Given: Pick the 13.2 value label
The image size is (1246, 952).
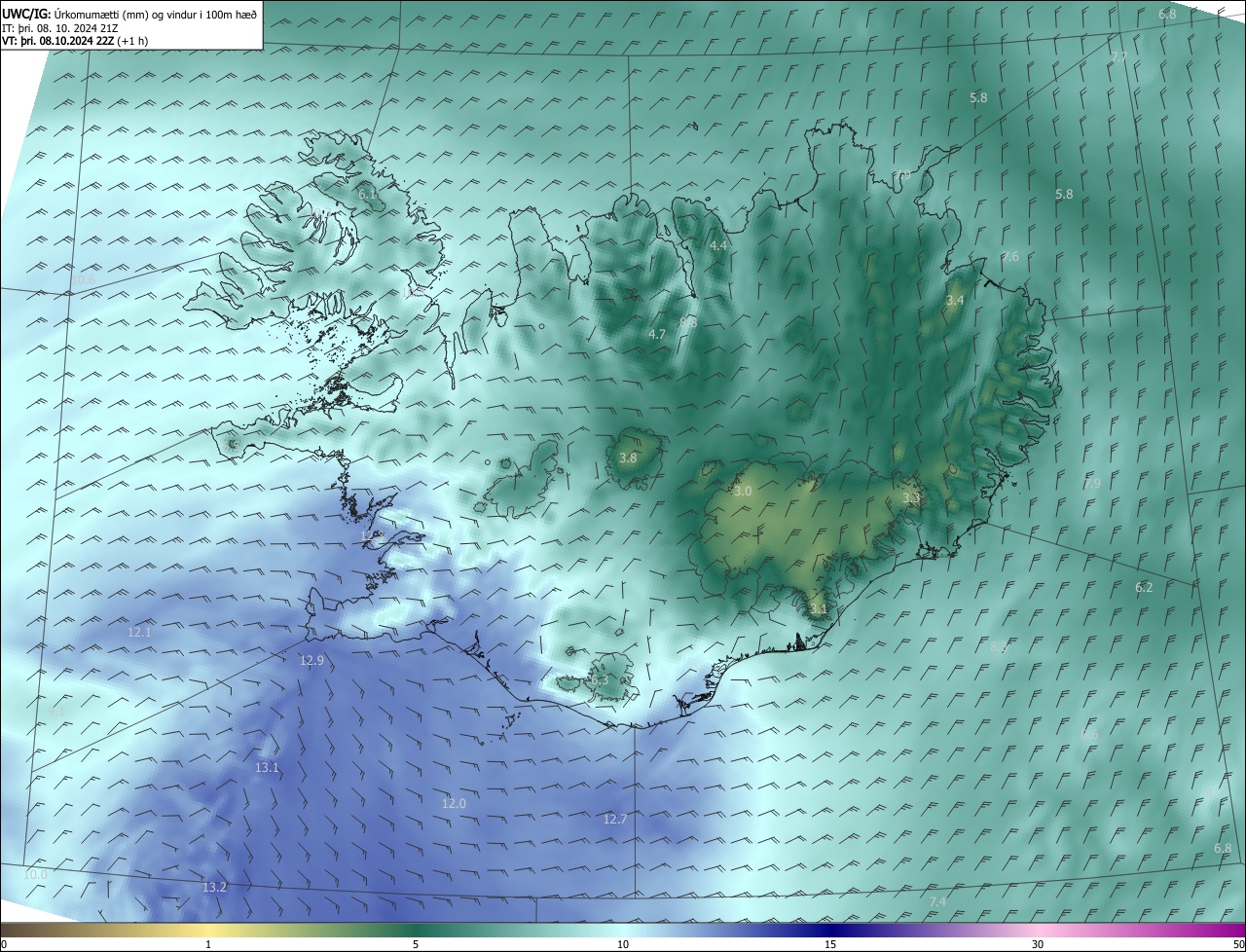Looking at the screenshot, I should point(214,887).
